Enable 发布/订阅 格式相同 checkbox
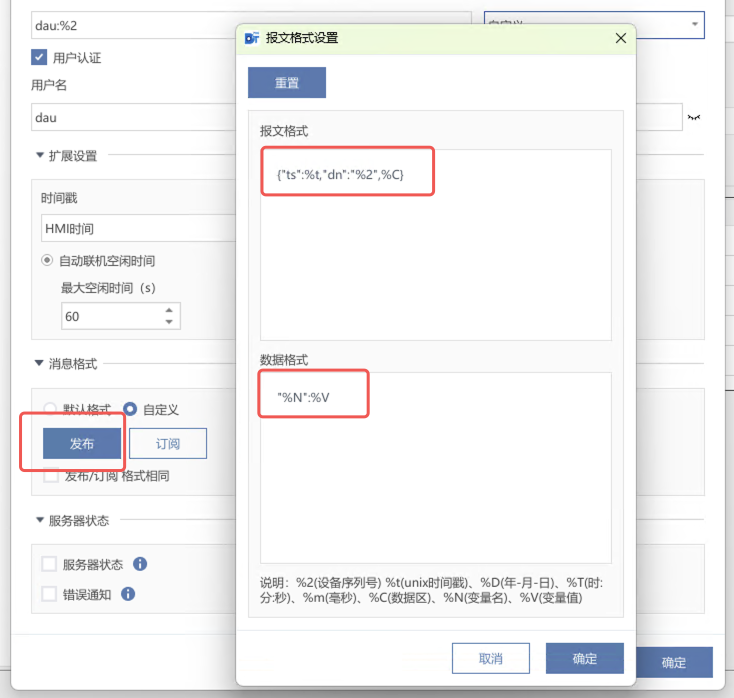 point(50,477)
